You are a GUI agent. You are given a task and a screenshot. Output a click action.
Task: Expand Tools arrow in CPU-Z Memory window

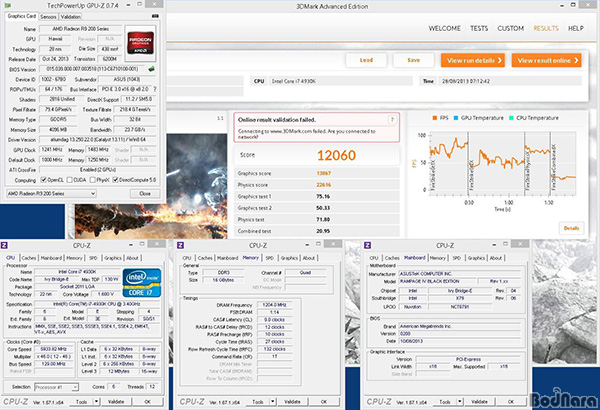[x=272, y=402]
